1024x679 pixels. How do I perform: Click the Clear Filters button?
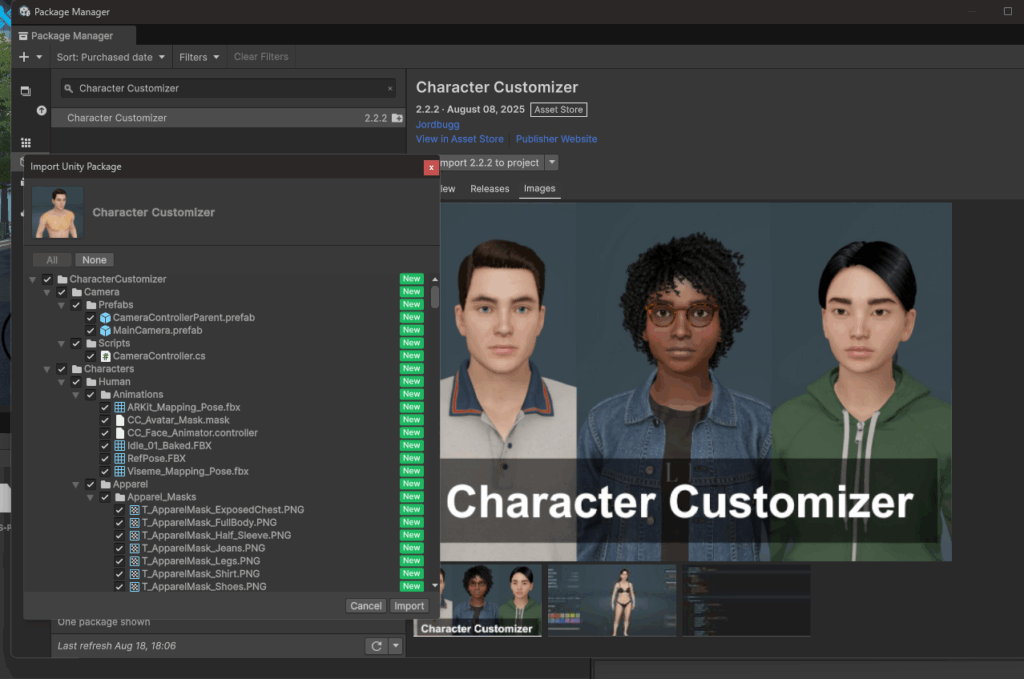coord(261,57)
